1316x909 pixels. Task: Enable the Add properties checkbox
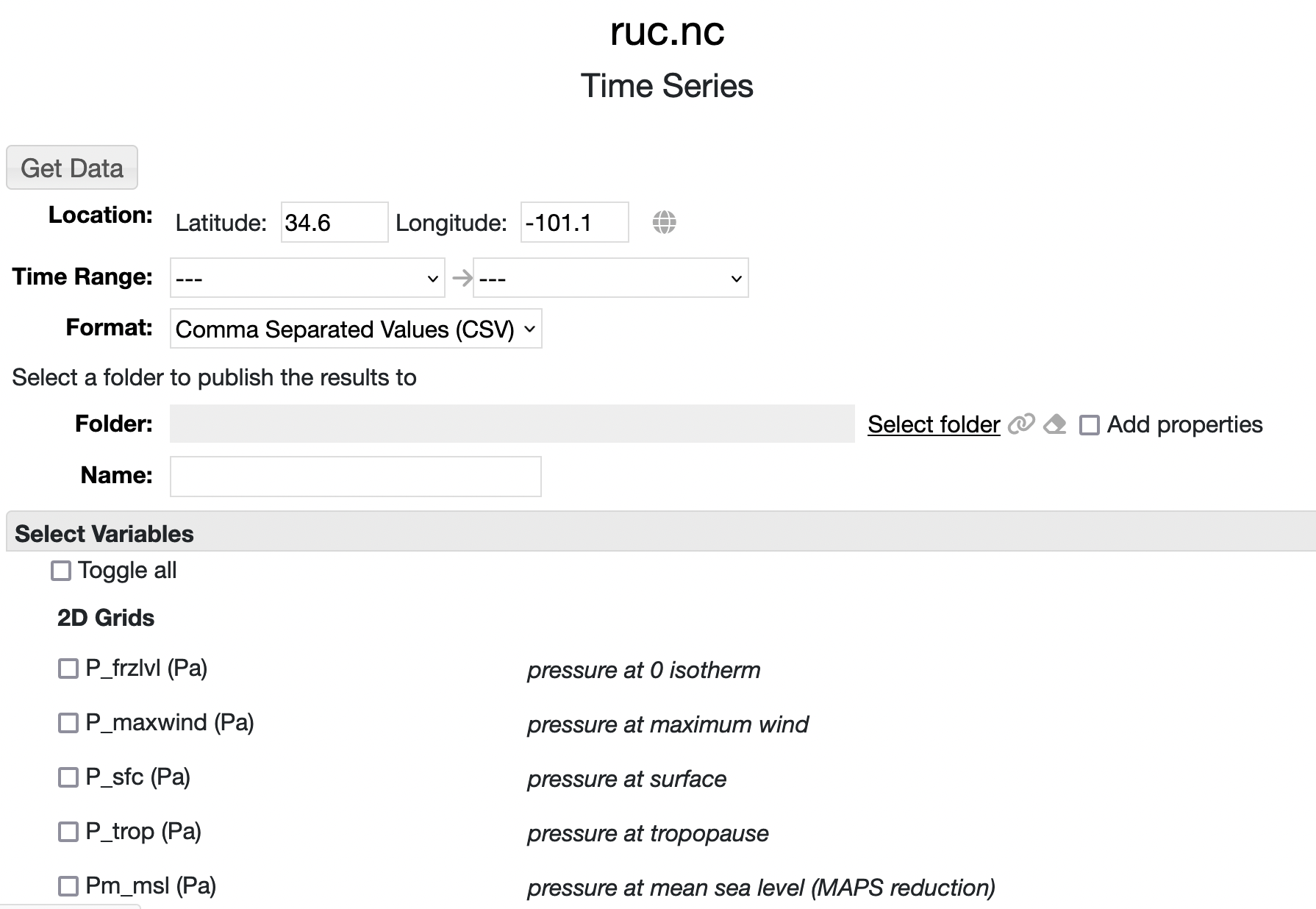pyautogui.click(x=1089, y=425)
